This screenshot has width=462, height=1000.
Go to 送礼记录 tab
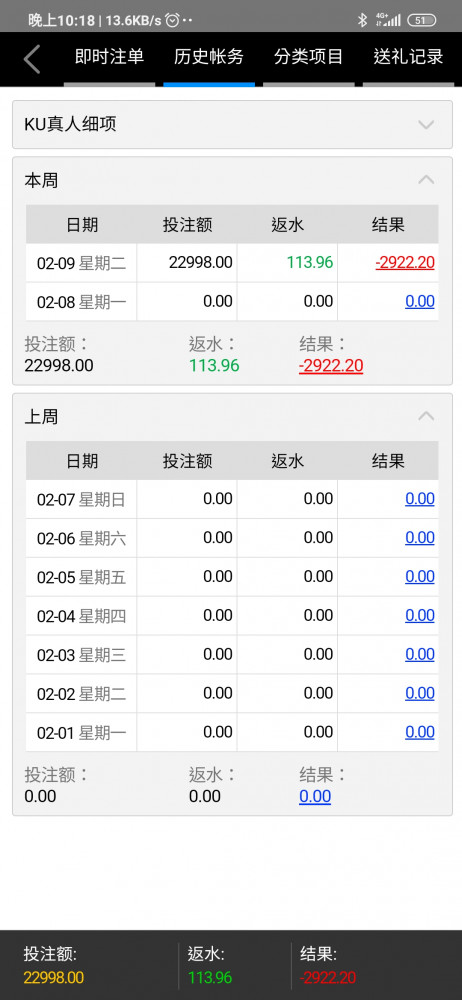(408, 57)
